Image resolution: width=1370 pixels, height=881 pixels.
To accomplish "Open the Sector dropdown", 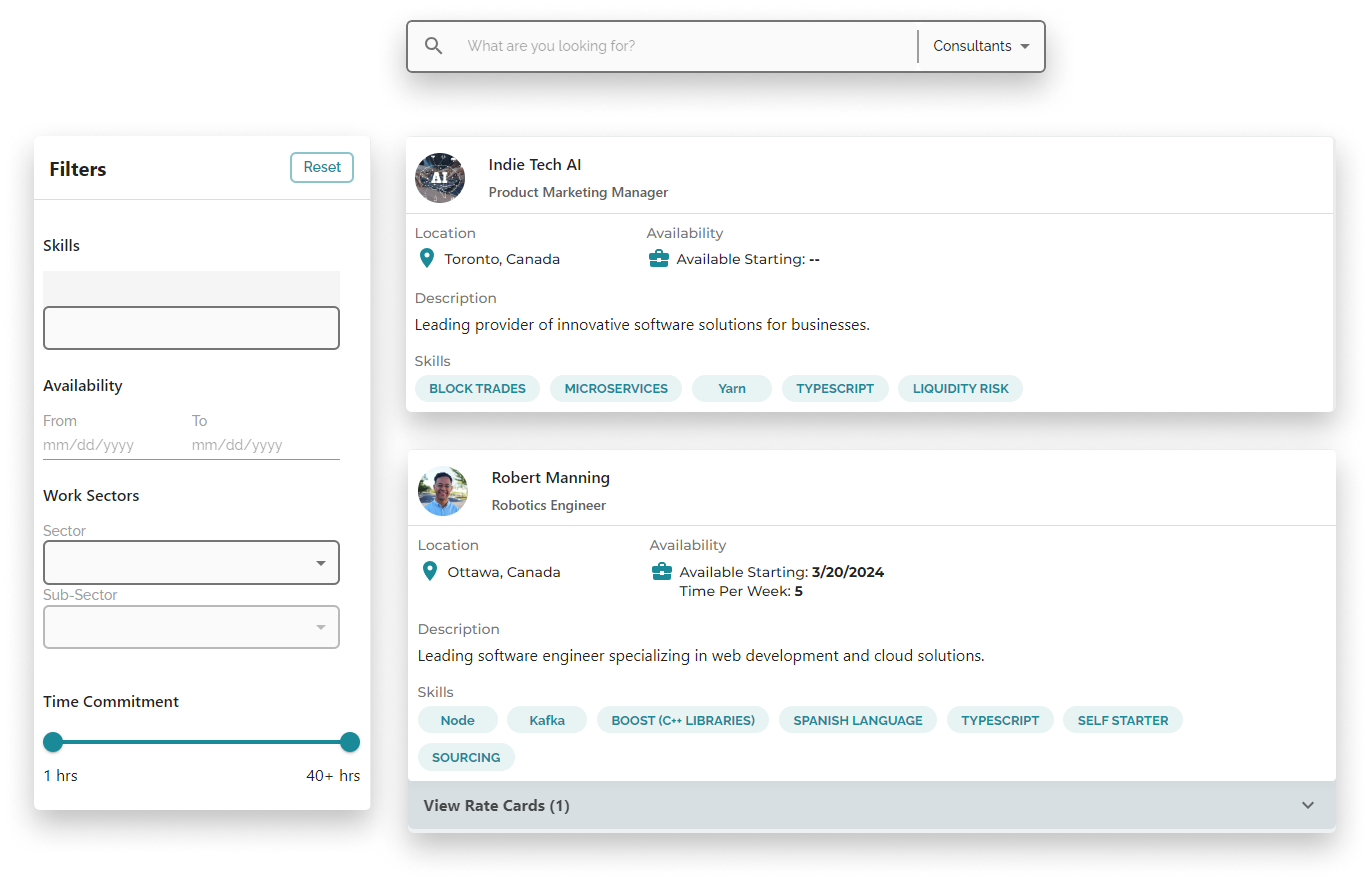I will (191, 563).
